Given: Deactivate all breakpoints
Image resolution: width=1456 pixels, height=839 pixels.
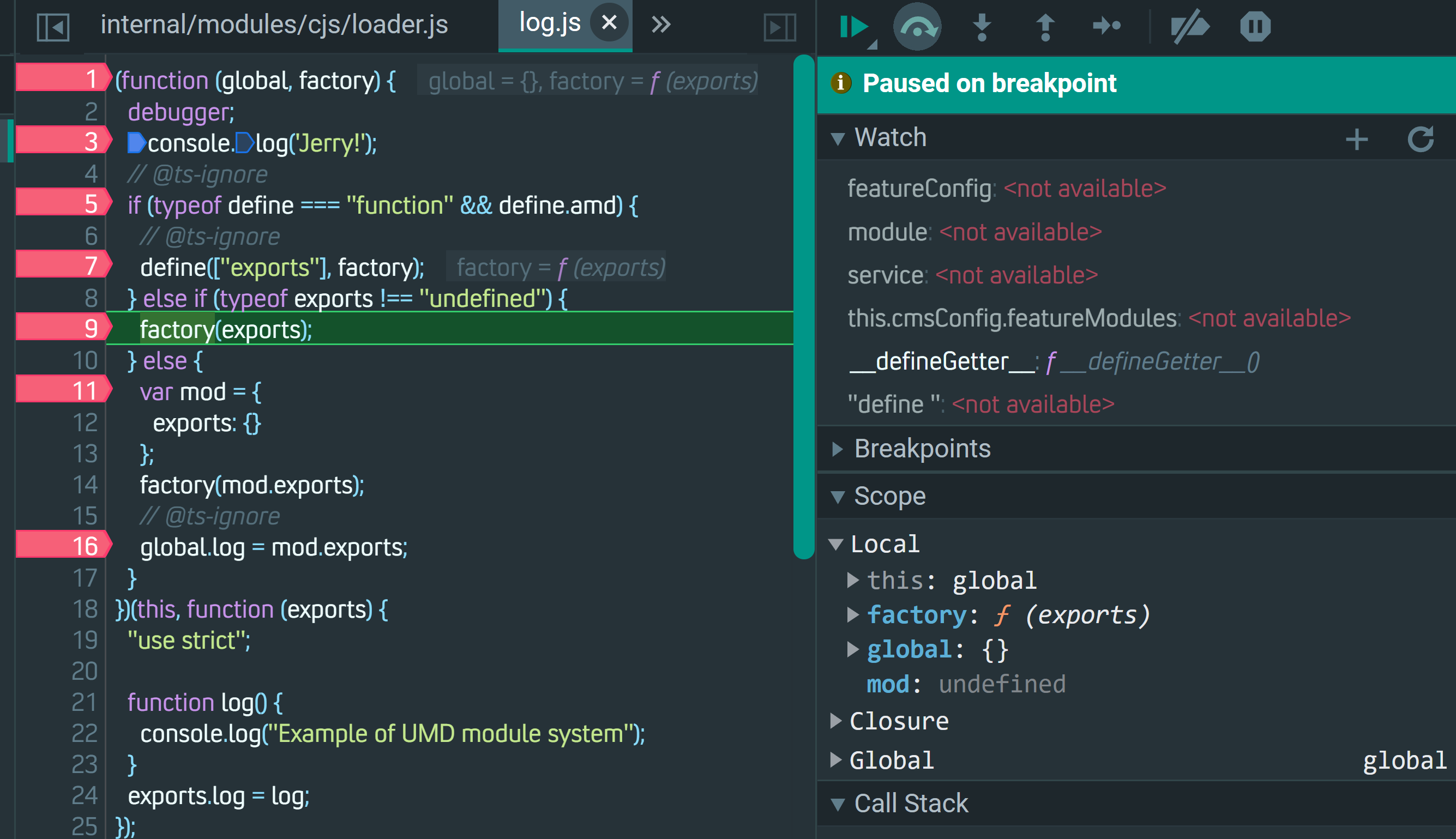Looking at the screenshot, I should tap(1190, 27).
